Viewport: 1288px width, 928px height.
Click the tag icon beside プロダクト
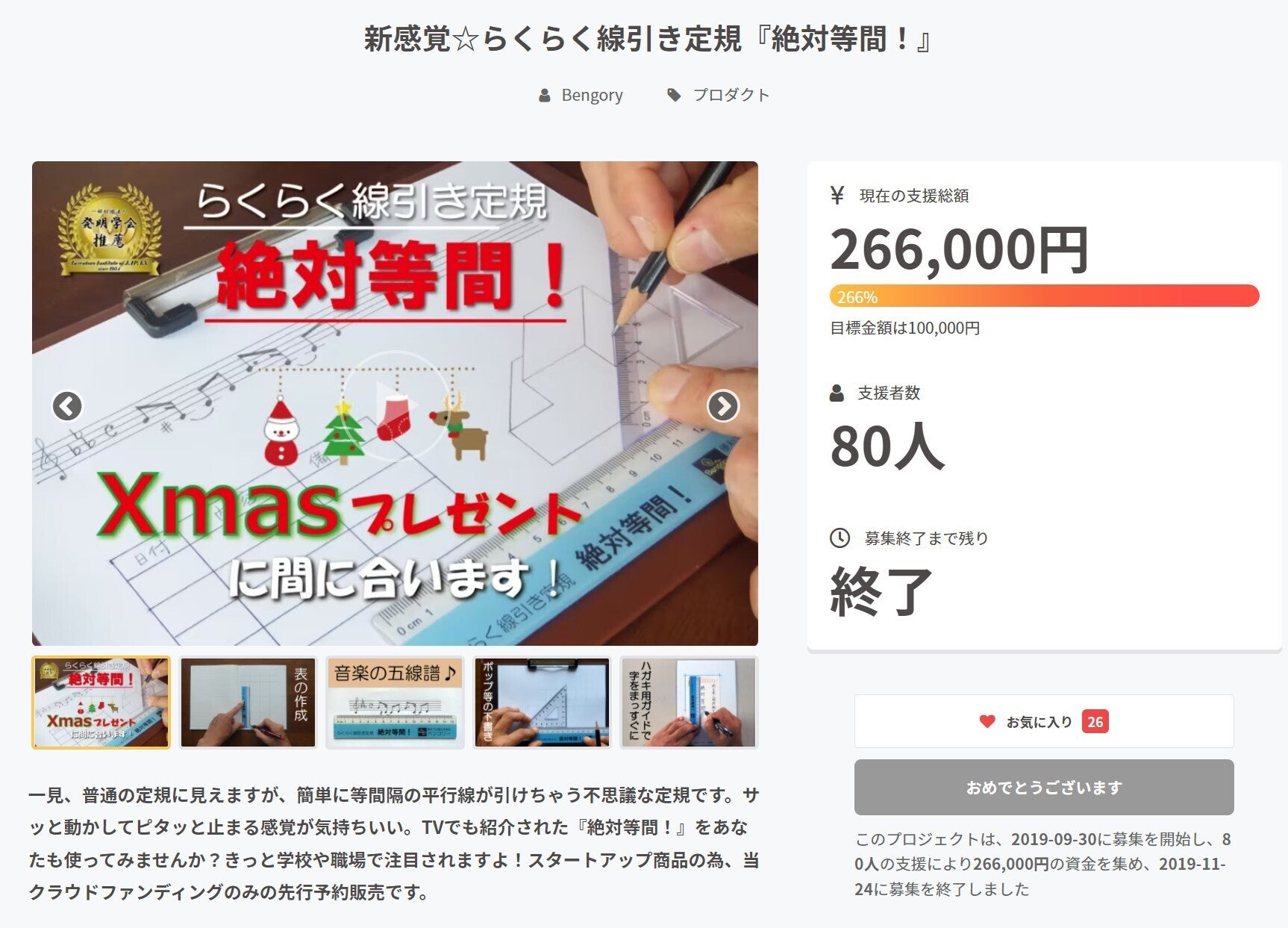tap(675, 95)
